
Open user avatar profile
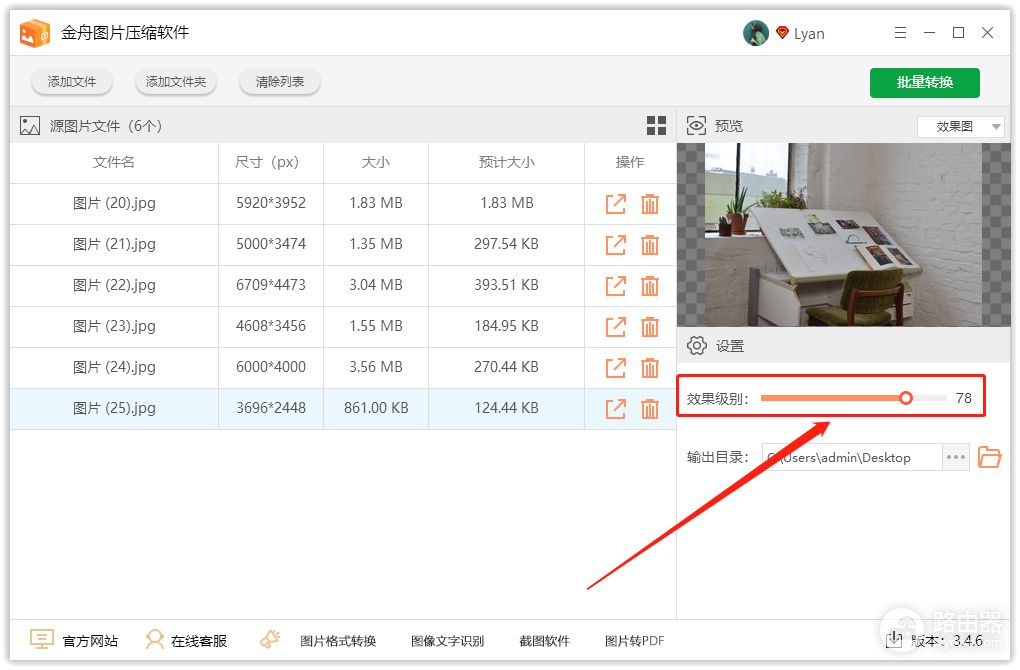click(x=755, y=33)
